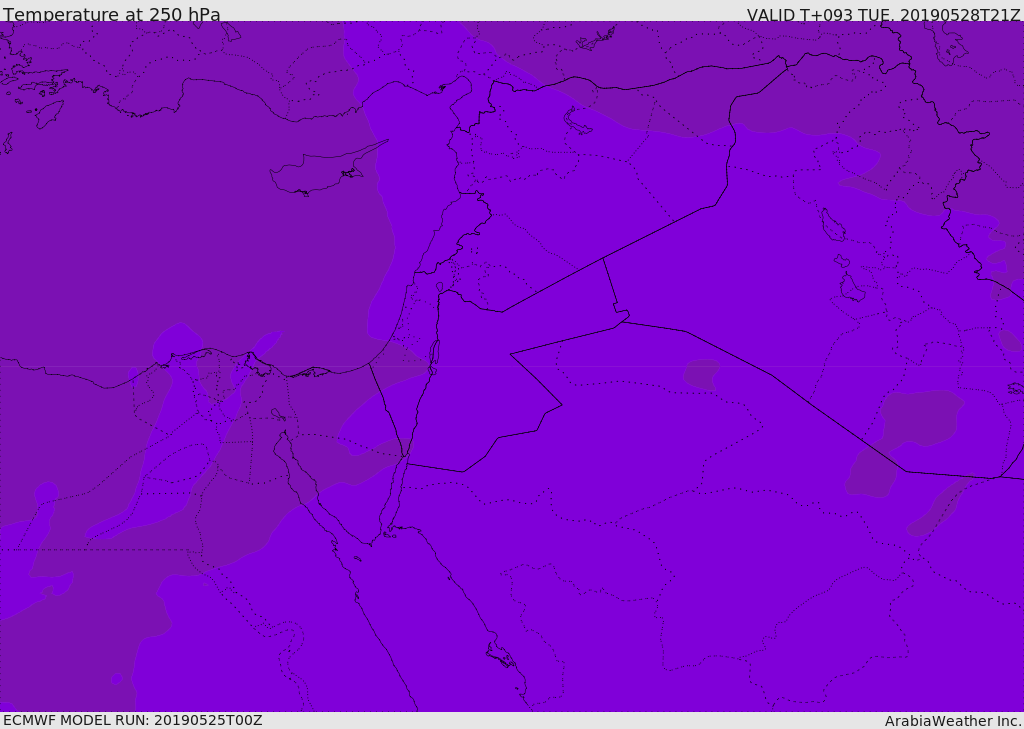Click the 'VALID T+093 TUE. 20190528T21Z' label
The width and height of the screenshot is (1024, 729).
click(884, 15)
